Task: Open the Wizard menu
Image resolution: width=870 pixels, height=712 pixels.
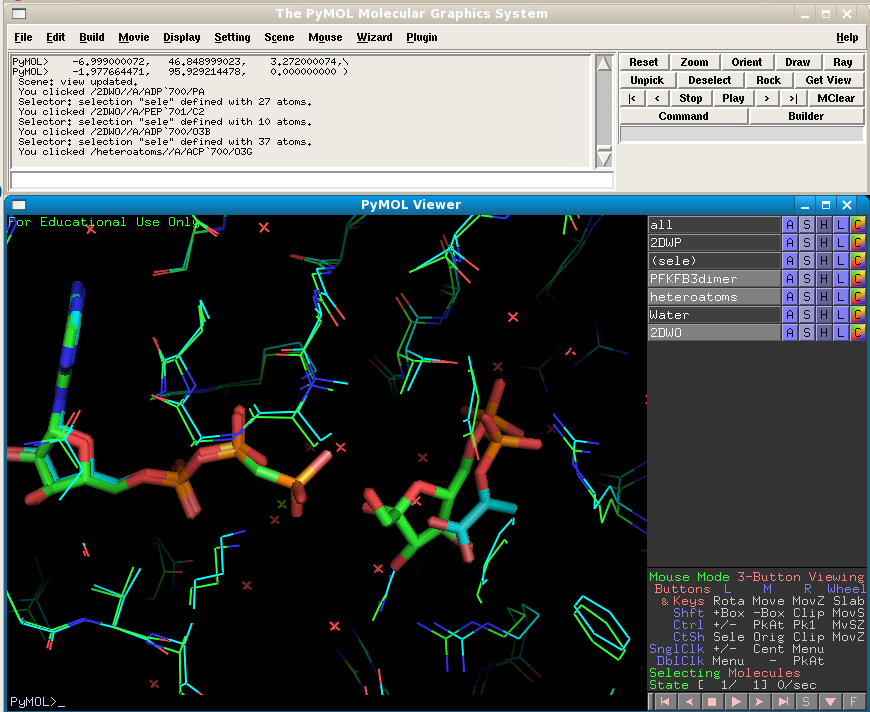Action: click(x=374, y=37)
